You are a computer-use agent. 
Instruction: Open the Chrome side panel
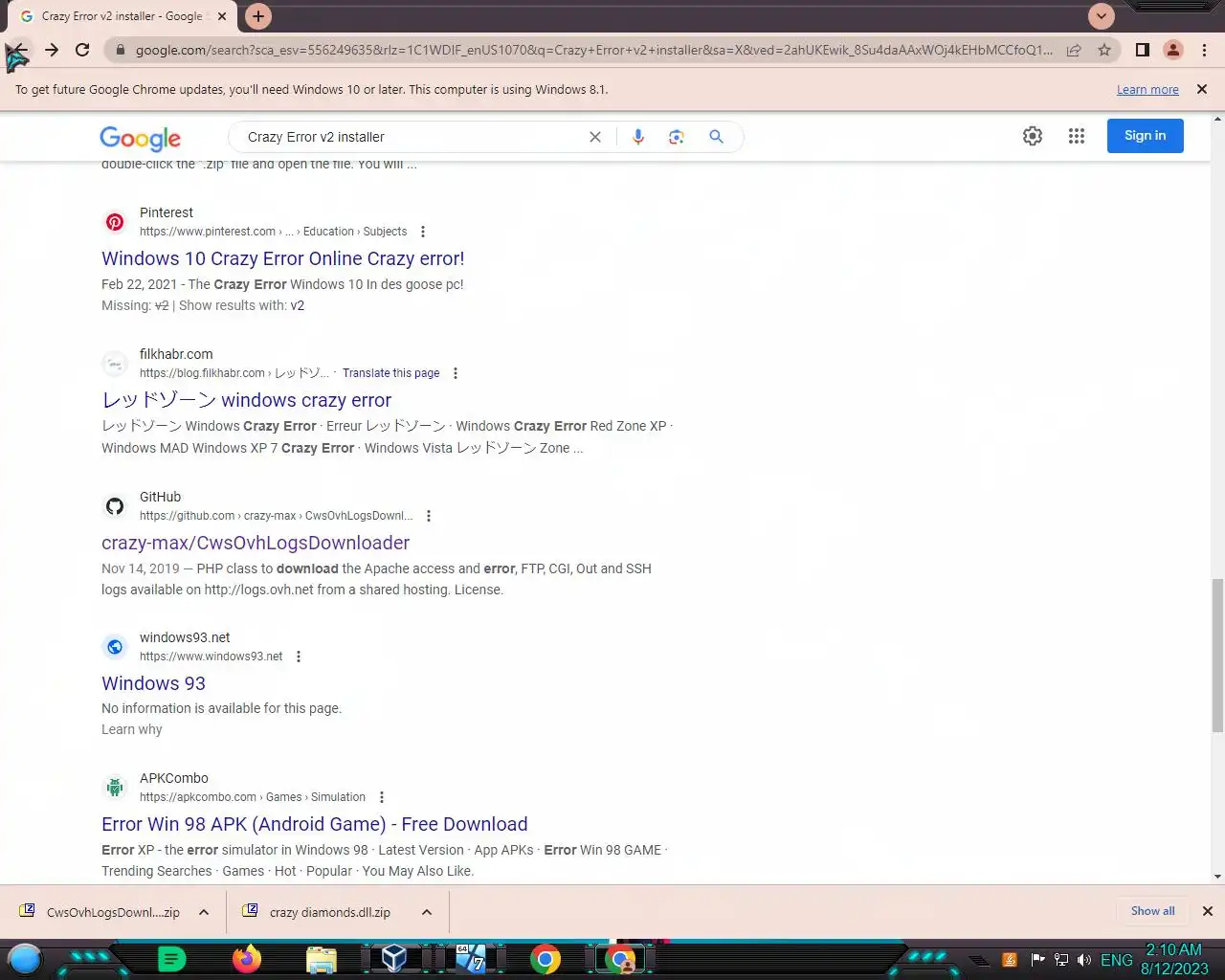click(x=1142, y=50)
